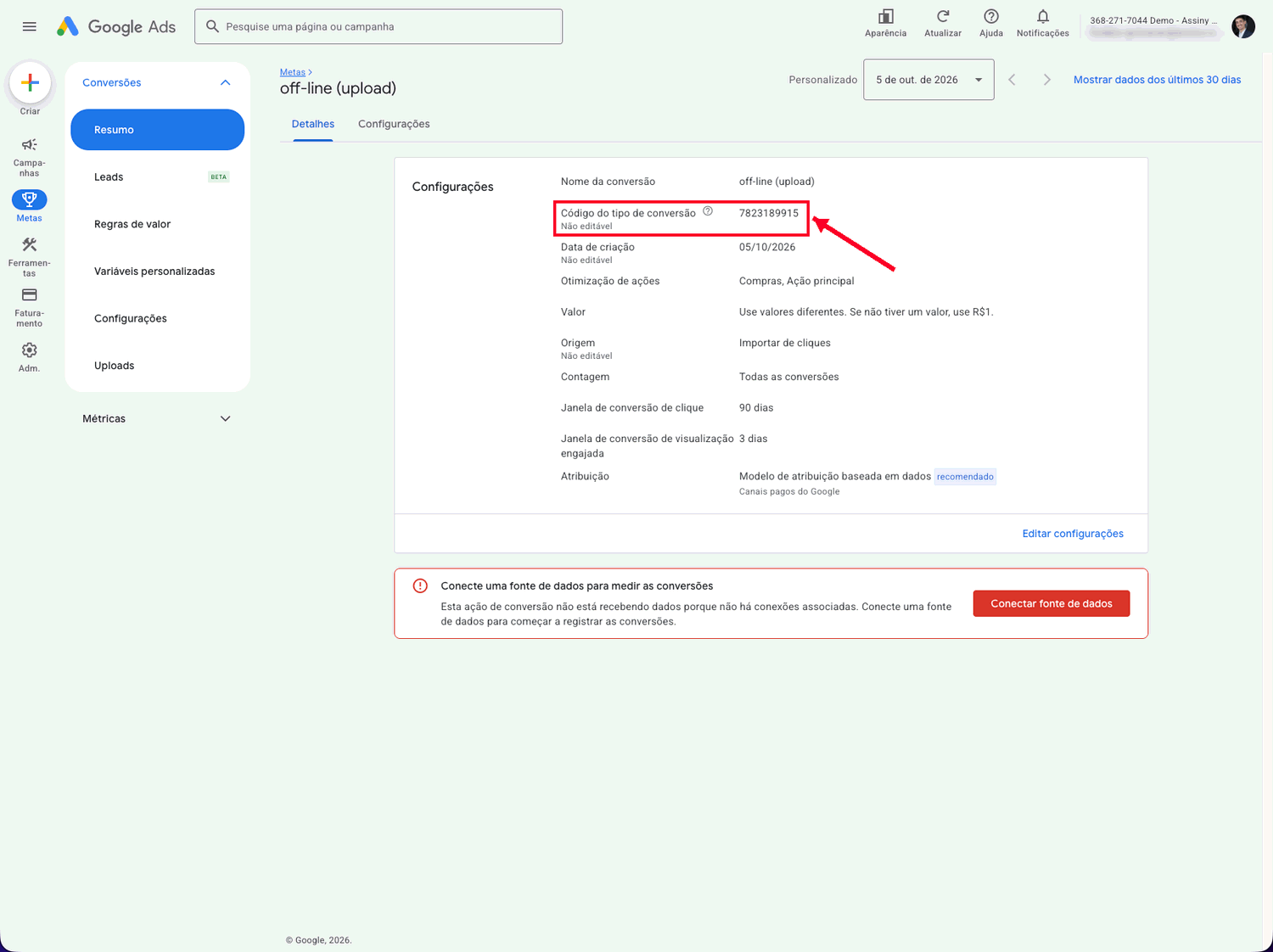
Task: Click the recomendado badge
Action: [x=965, y=477]
